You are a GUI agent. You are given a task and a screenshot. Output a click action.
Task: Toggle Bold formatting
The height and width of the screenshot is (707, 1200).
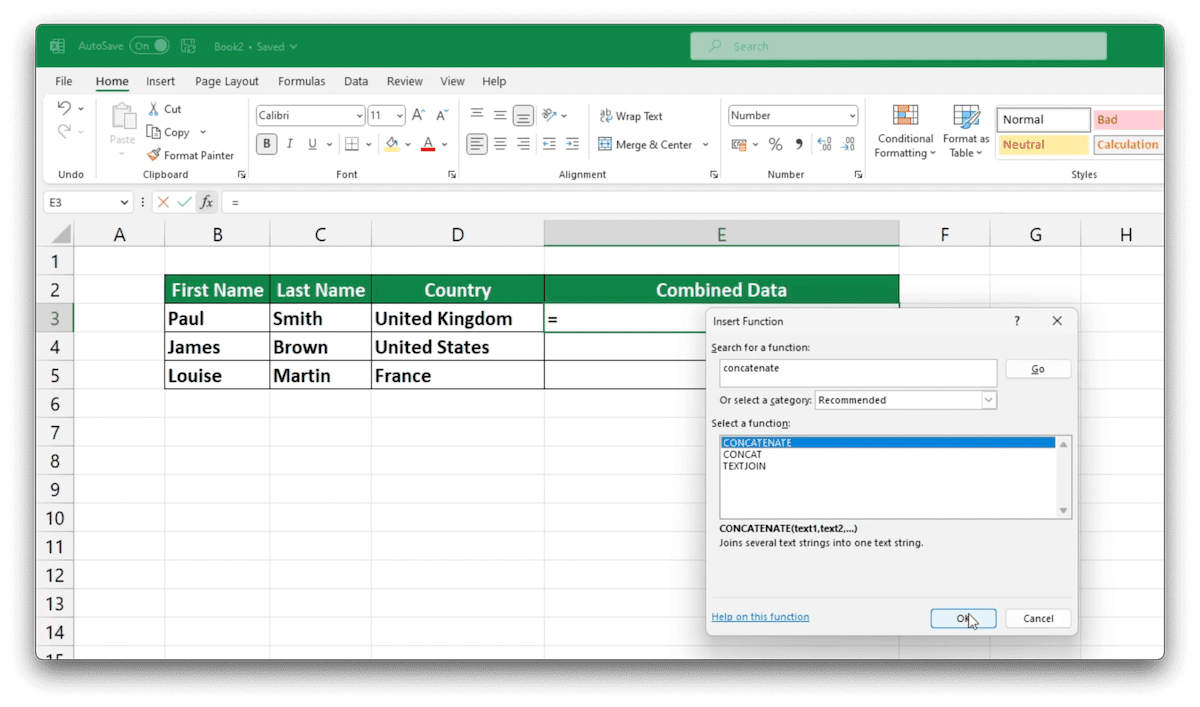pyautogui.click(x=267, y=144)
